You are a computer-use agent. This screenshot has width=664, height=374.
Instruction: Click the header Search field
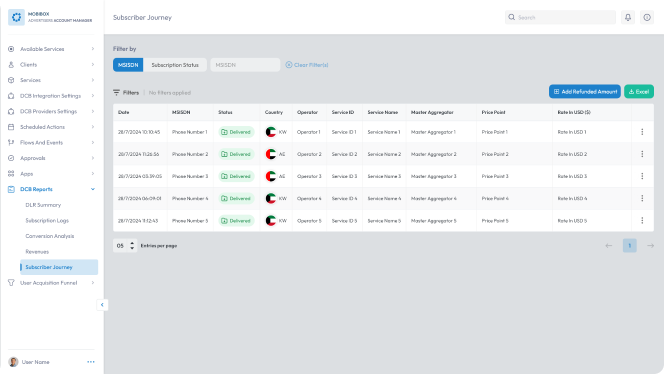[560, 17]
